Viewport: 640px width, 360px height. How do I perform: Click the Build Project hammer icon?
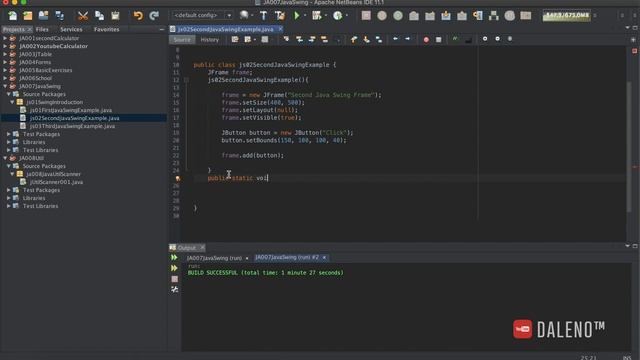tap(263, 16)
